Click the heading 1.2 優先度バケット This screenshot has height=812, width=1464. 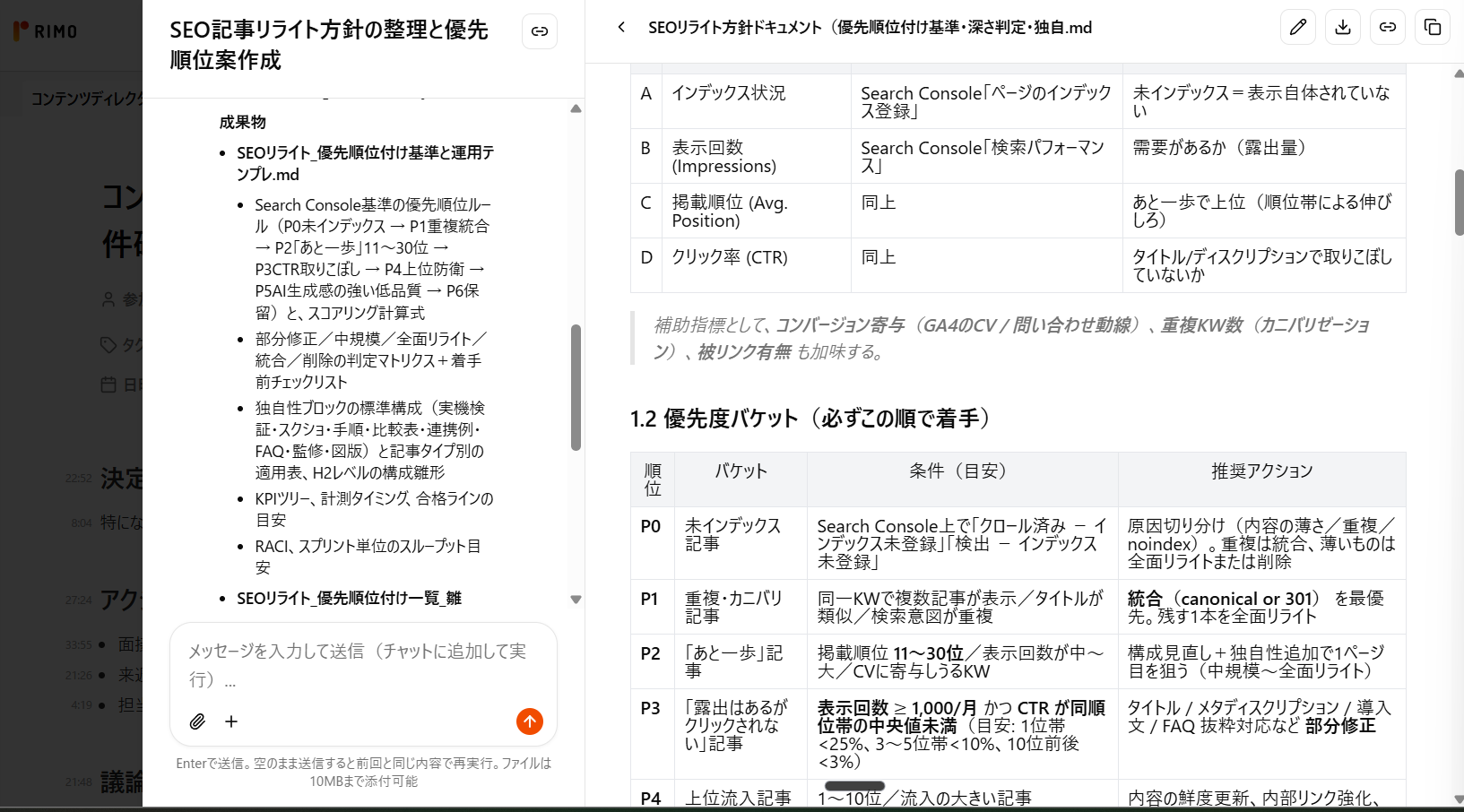click(x=811, y=419)
